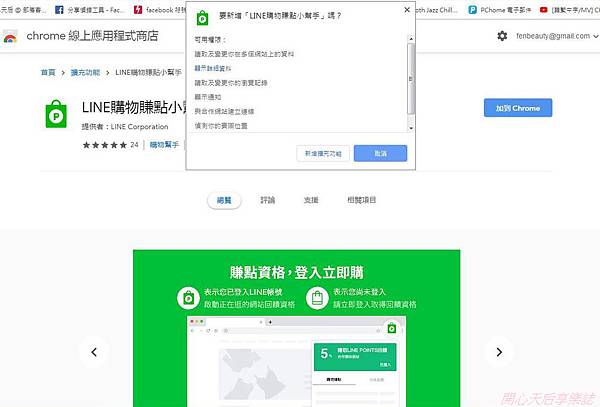Open the settings gear icon
This screenshot has height=407, width=600.
pyautogui.click(x=502, y=36)
